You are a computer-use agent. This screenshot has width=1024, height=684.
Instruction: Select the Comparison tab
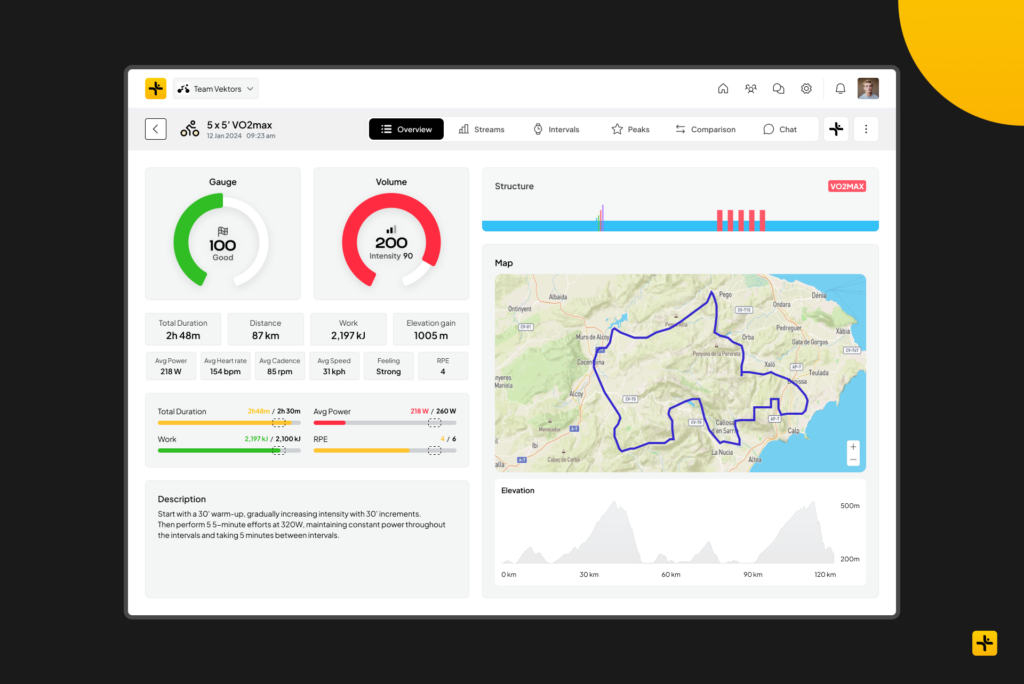pyautogui.click(x=705, y=129)
